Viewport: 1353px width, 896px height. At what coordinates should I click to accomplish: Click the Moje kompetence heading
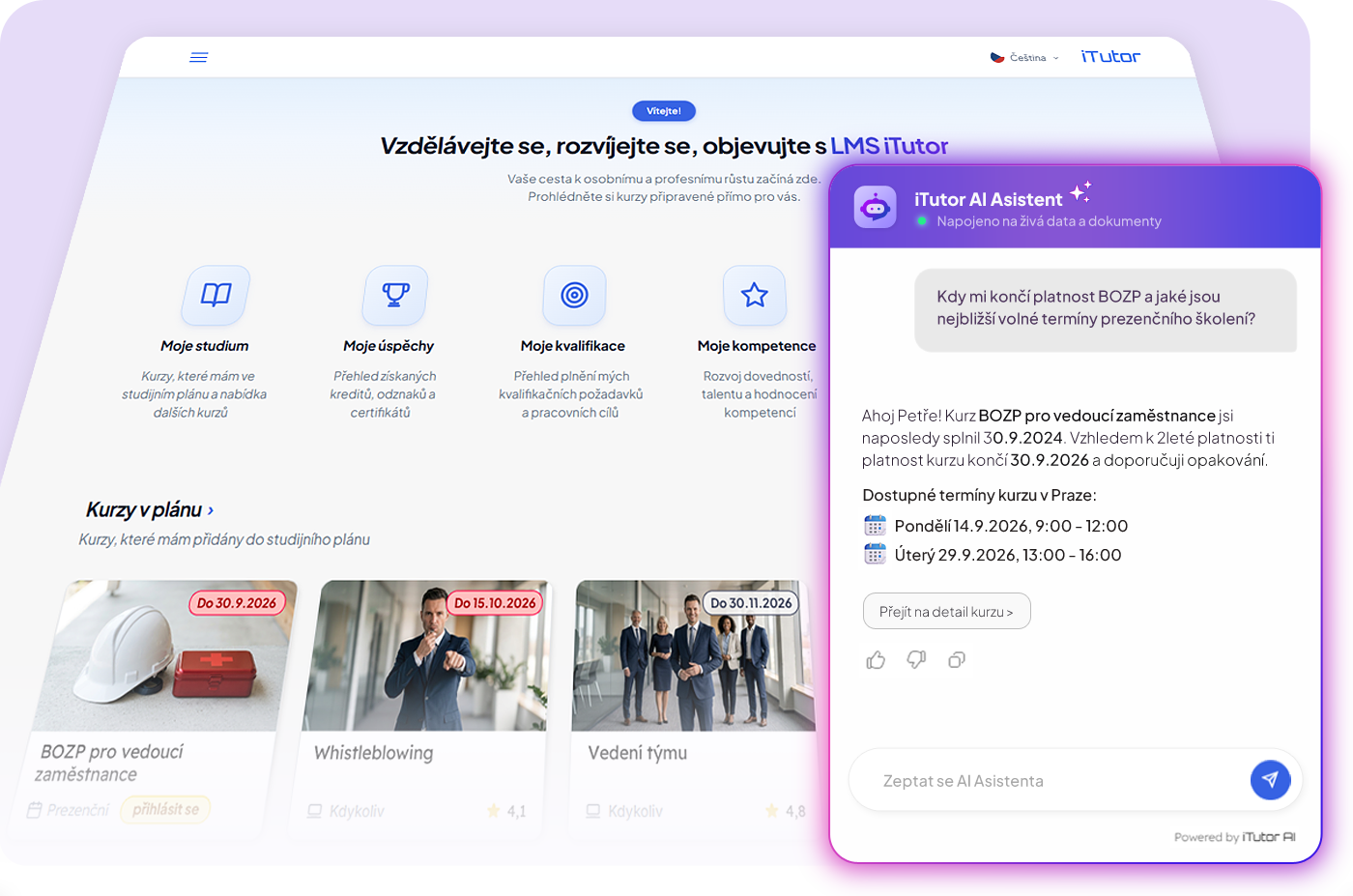tap(757, 346)
